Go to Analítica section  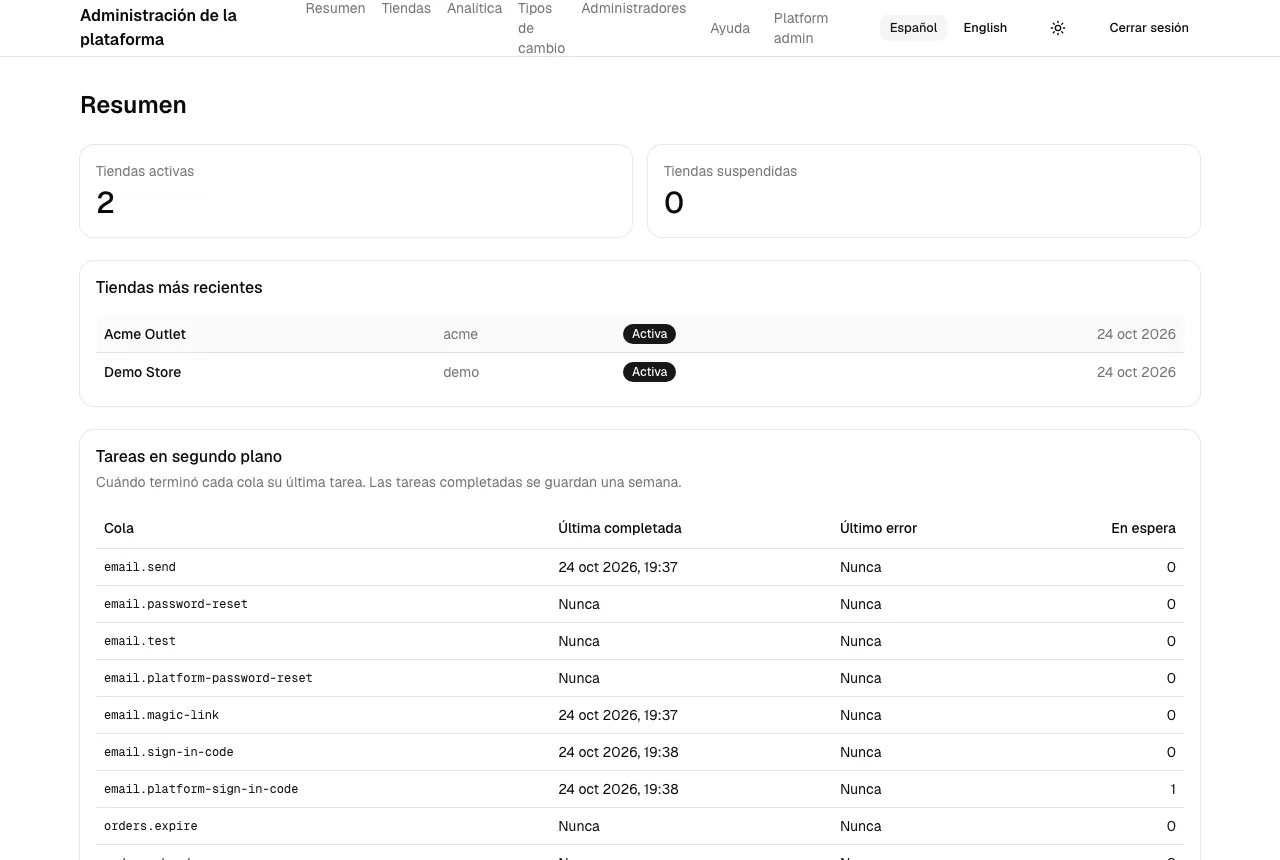[x=474, y=8]
